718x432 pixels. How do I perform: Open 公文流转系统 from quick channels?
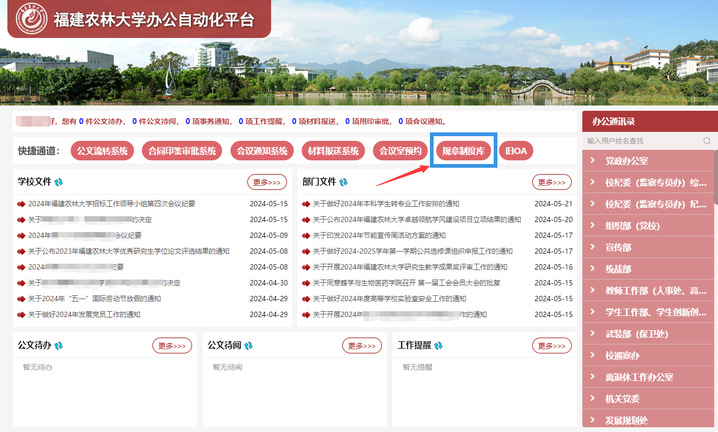[103, 151]
